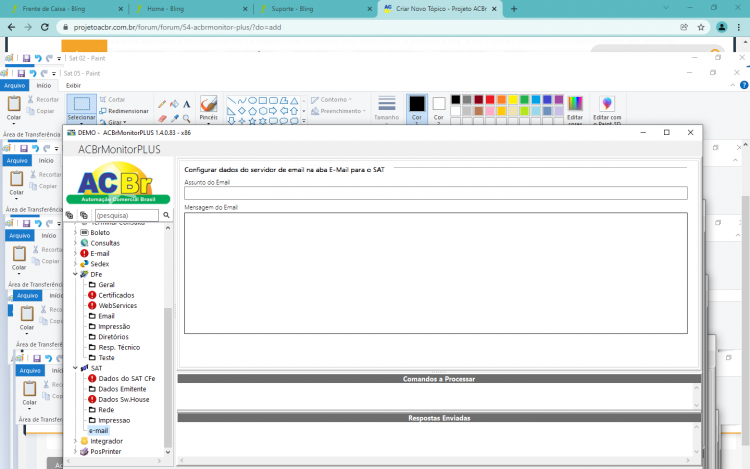Expand the PosPrinter tree node
This screenshot has height=469, width=750.
pos(75,451)
